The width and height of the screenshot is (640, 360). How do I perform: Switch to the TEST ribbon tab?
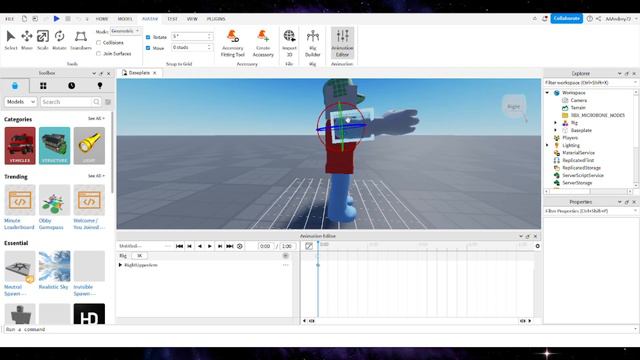pos(172,19)
